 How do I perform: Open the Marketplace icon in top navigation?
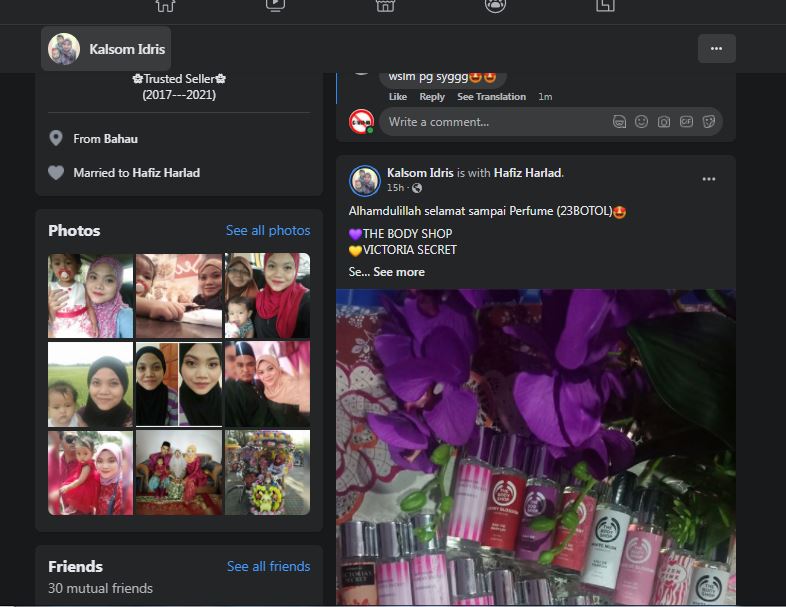point(385,6)
